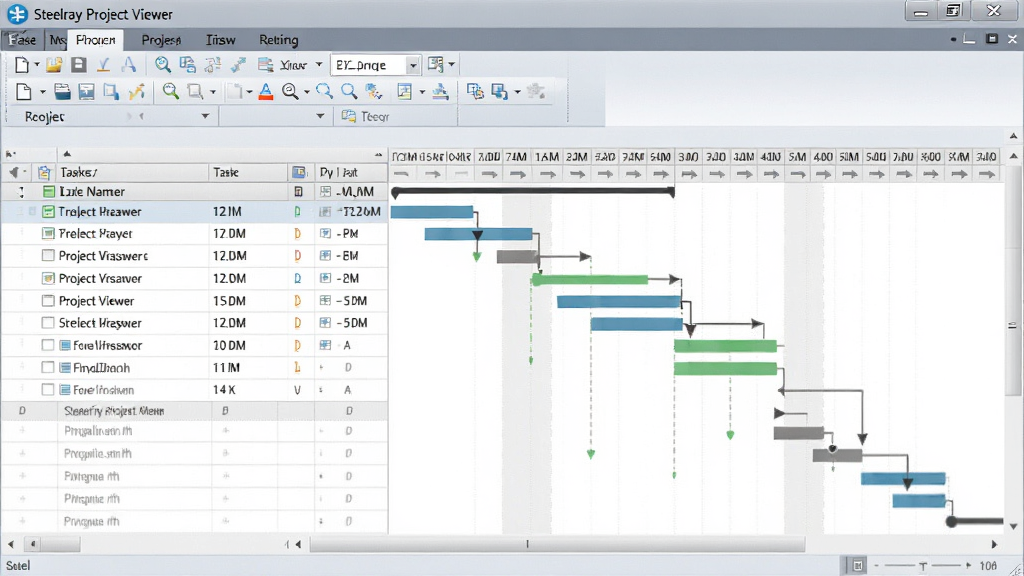
Task: Click the black summary bar atop the Gantt chart
Action: (533, 191)
